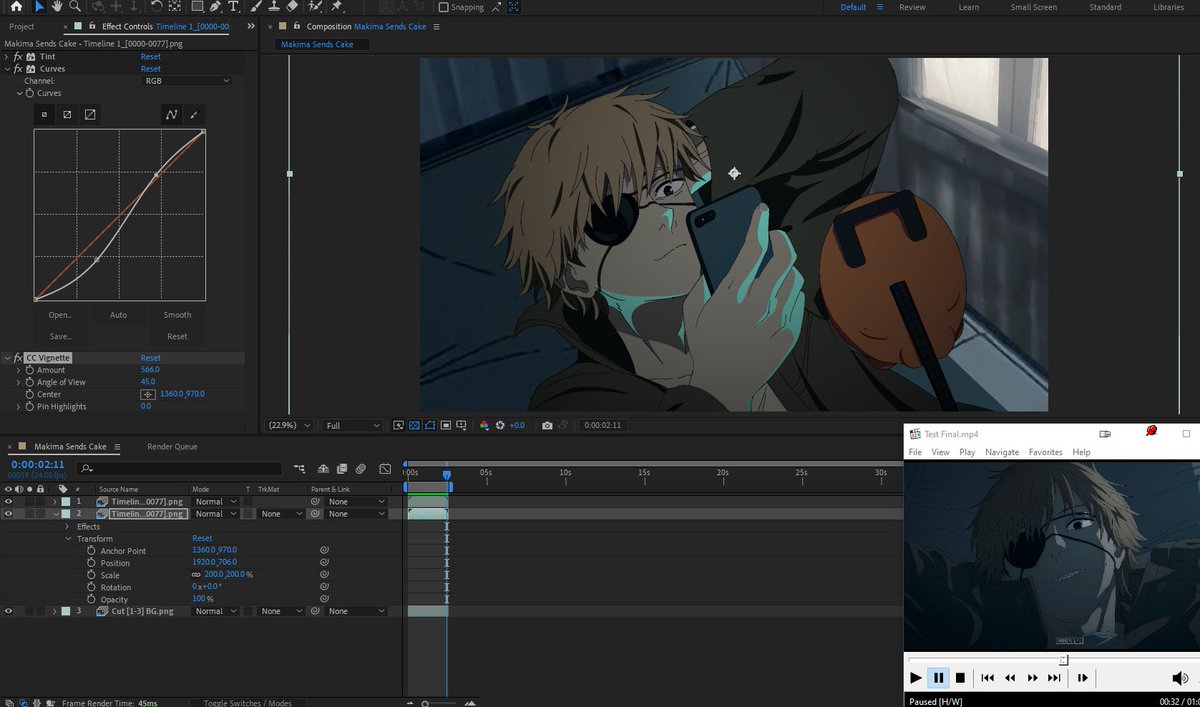Toggle the CC Vignette fx switch
The image size is (1200, 707).
pos(18,358)
